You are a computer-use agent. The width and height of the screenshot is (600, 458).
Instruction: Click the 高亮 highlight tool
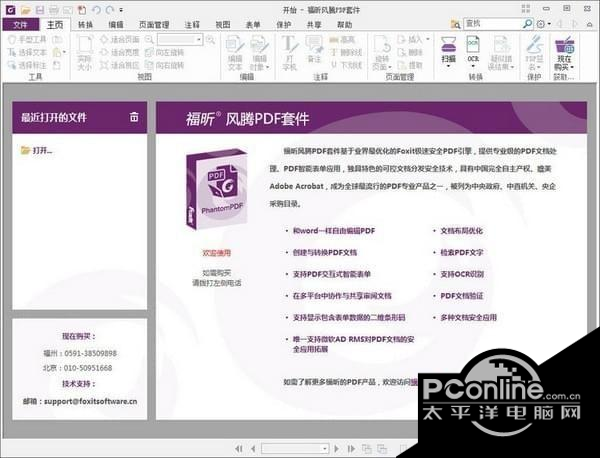coord(342,39)
